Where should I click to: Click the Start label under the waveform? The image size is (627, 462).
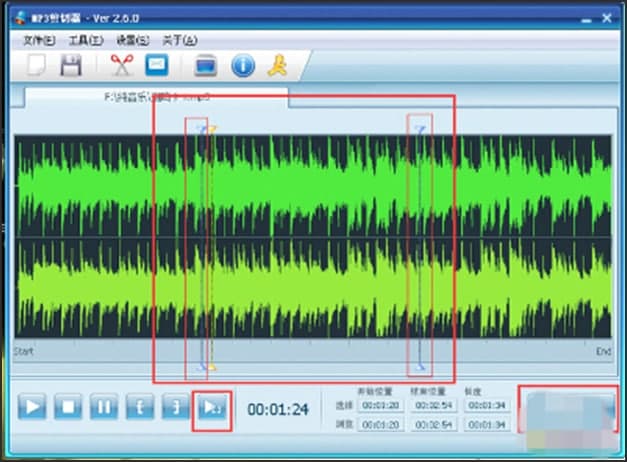(24, 352)
